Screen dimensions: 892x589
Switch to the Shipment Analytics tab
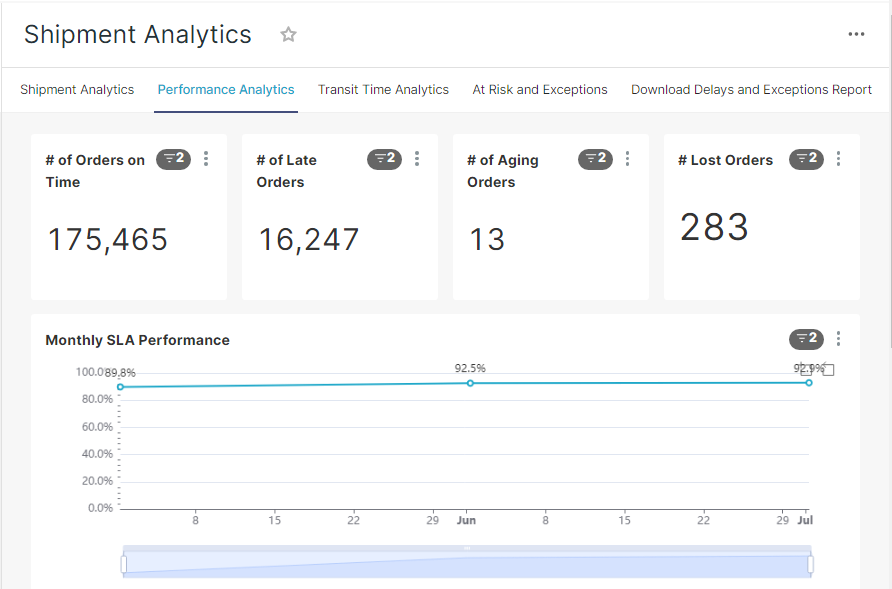point(77,90)
